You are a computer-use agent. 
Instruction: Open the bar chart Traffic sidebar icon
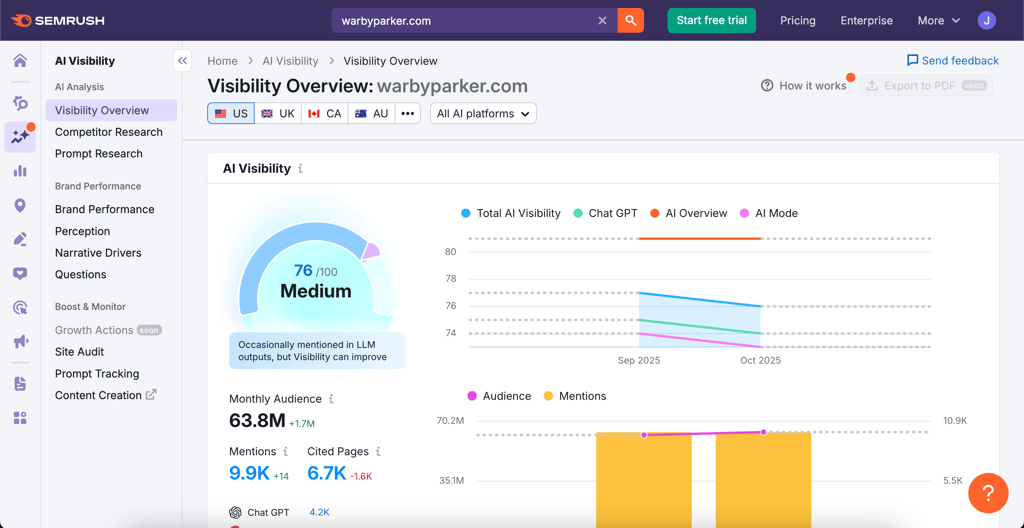coord(20,171)
